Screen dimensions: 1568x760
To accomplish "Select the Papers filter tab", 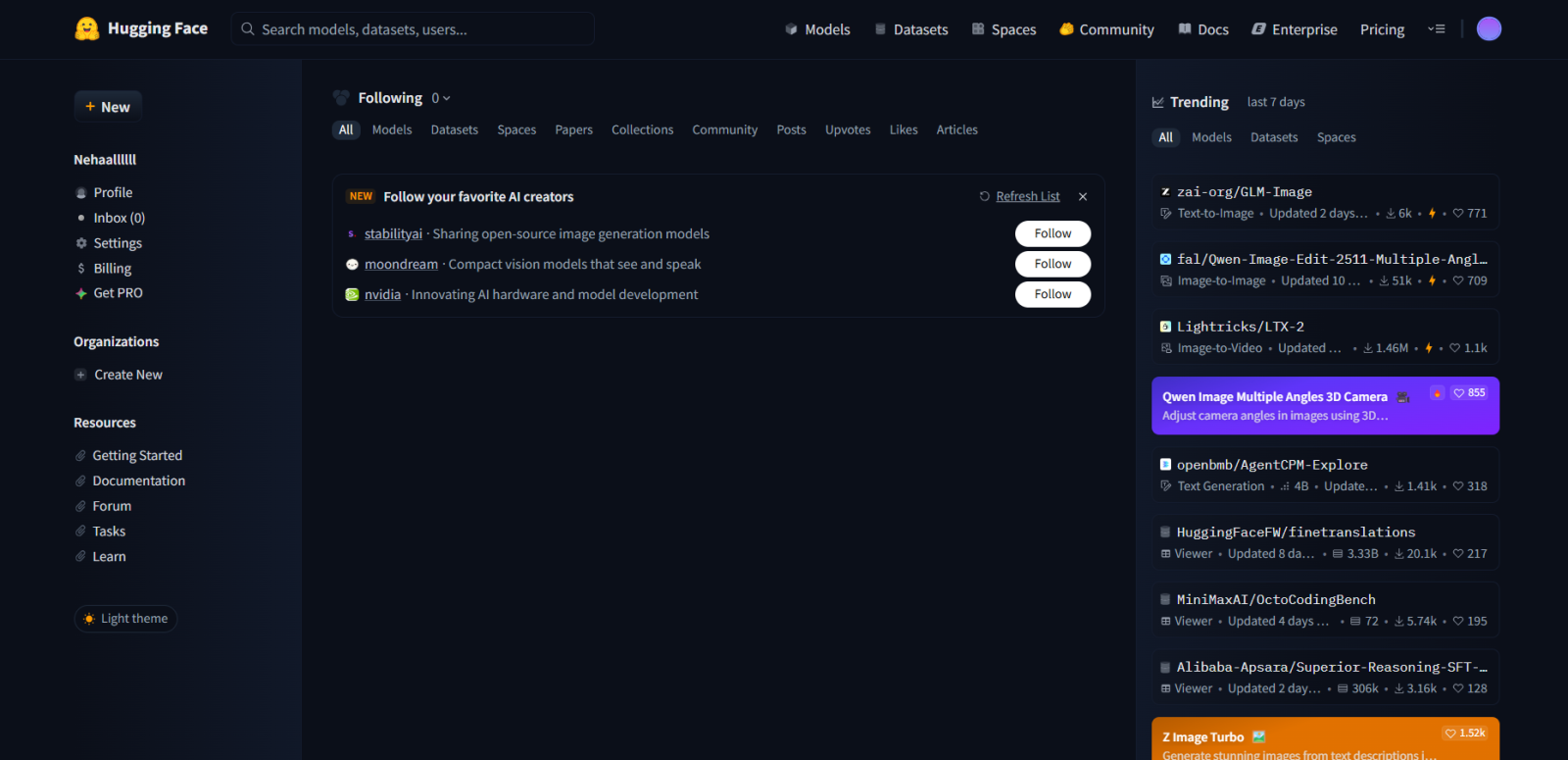I will [x=573, y=130].
